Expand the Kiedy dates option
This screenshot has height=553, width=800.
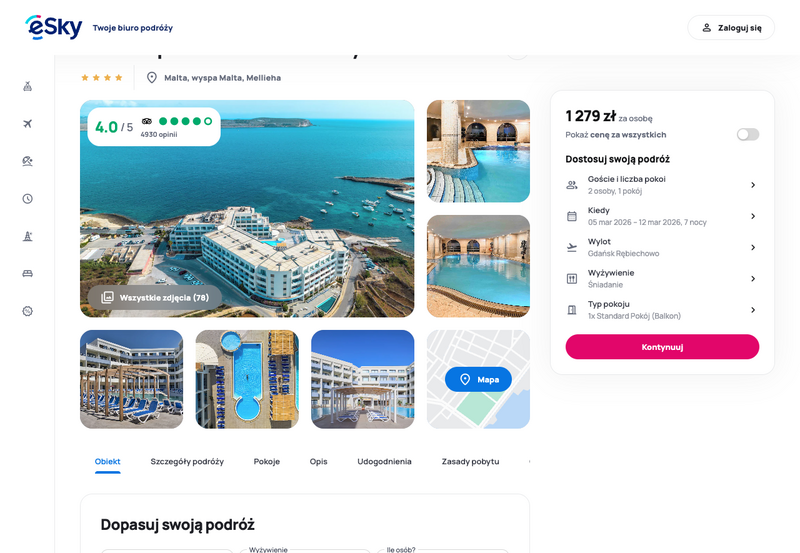[662, 216]
